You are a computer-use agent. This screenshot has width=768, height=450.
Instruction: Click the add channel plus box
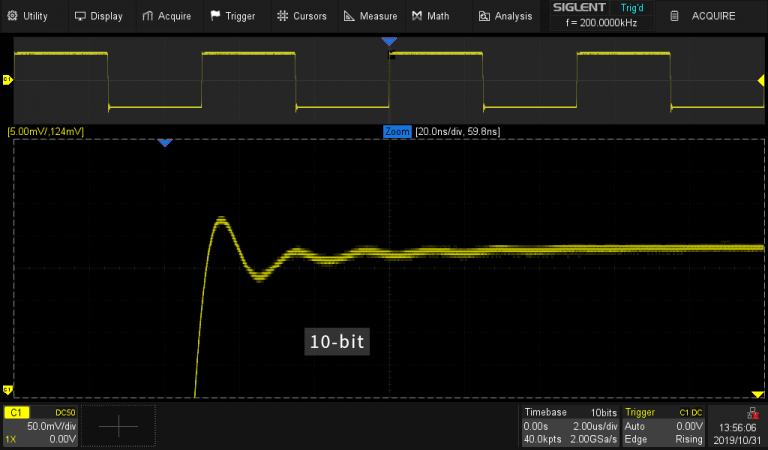pos(118,426)
